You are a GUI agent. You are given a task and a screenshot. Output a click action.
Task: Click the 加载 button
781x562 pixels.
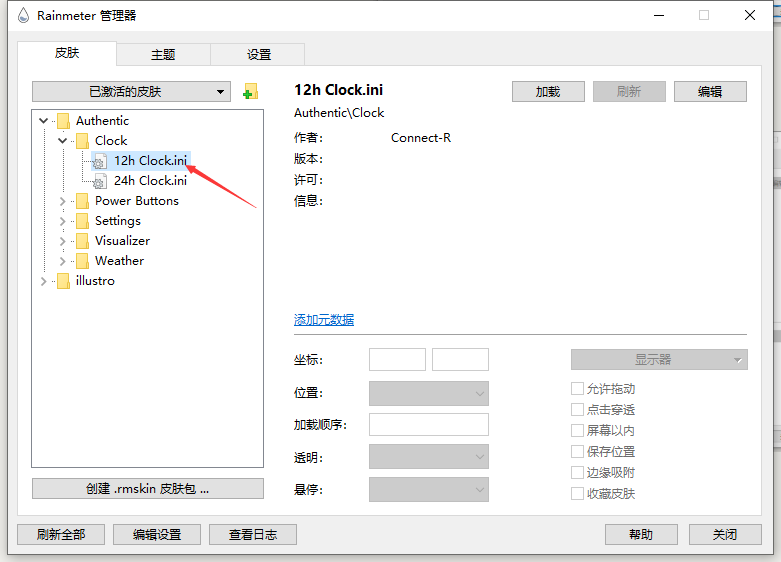pyautogui.click(x=548, y=92)
